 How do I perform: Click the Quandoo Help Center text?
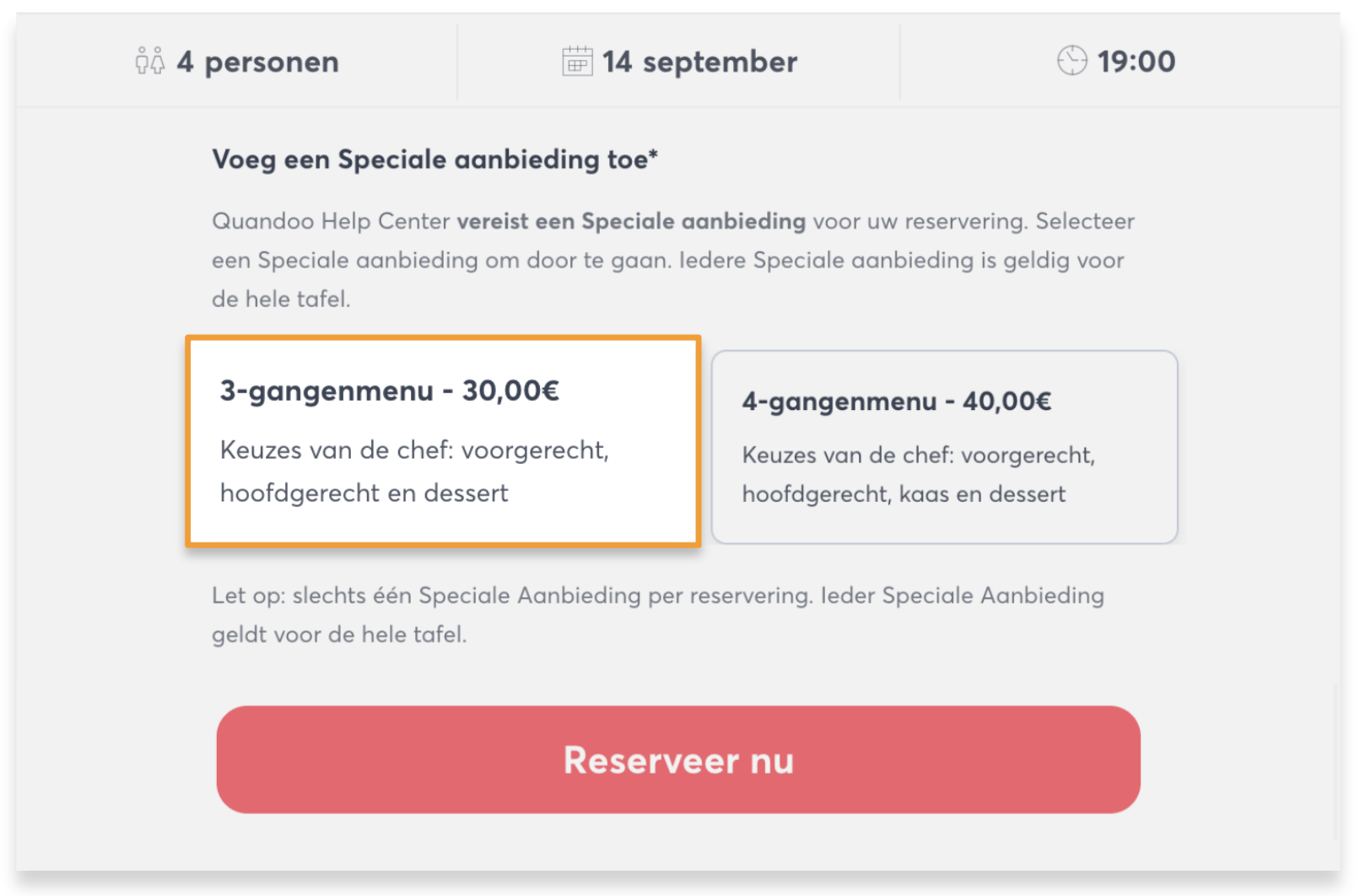pos(331,221)
